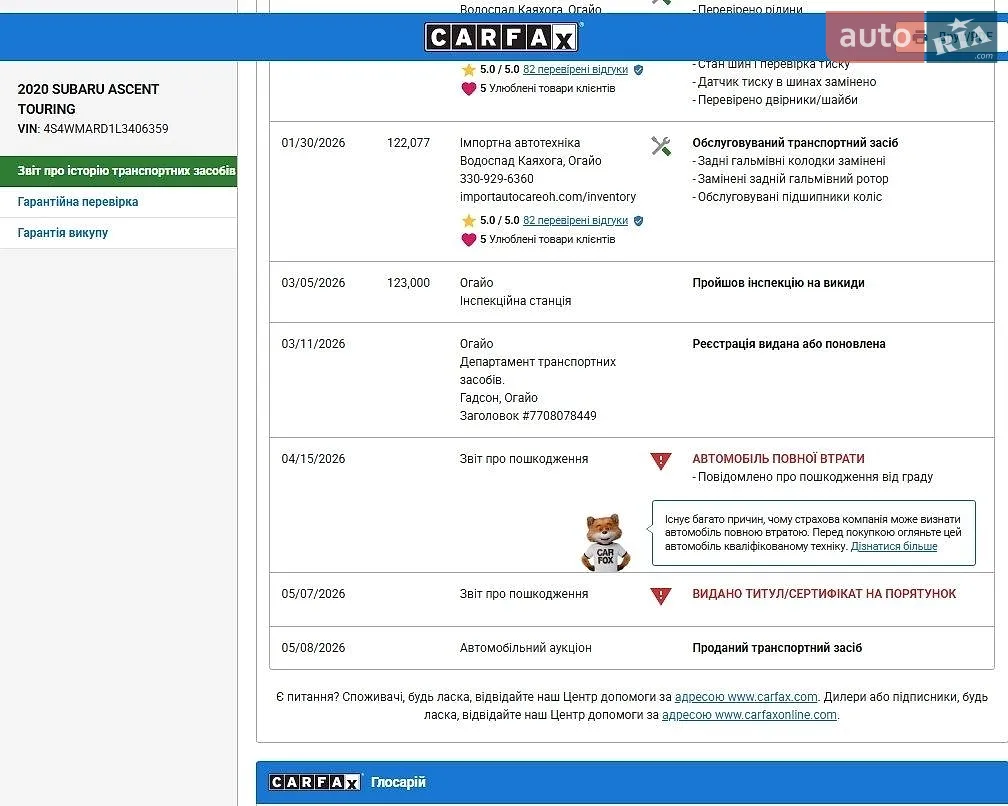Click the 2020 SUBARU ASCENT TOURING title
Image resolution: width=1008 pixels, height=806 pixels.
coord(88,99)
